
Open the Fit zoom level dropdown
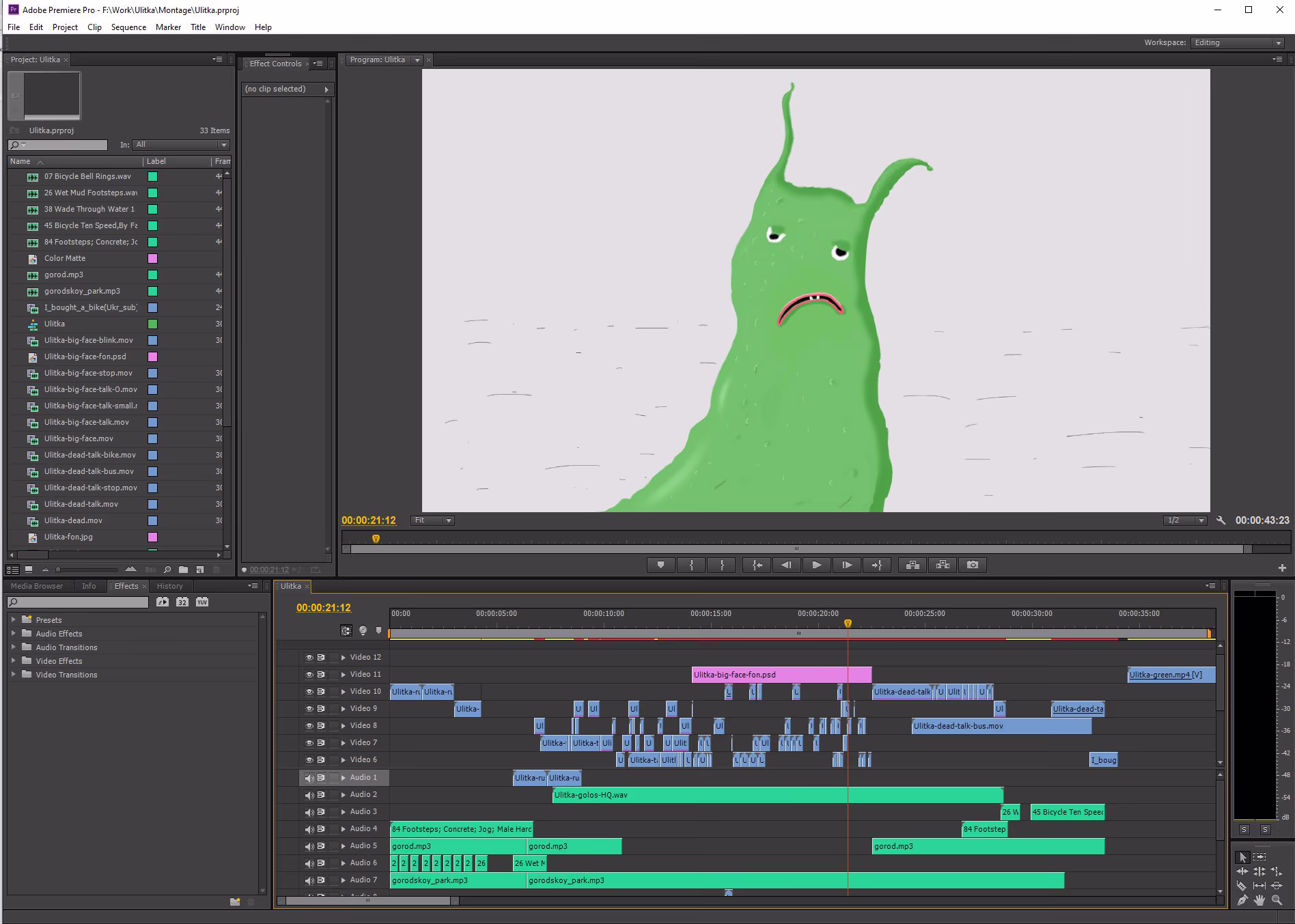[x=432, y=520]
